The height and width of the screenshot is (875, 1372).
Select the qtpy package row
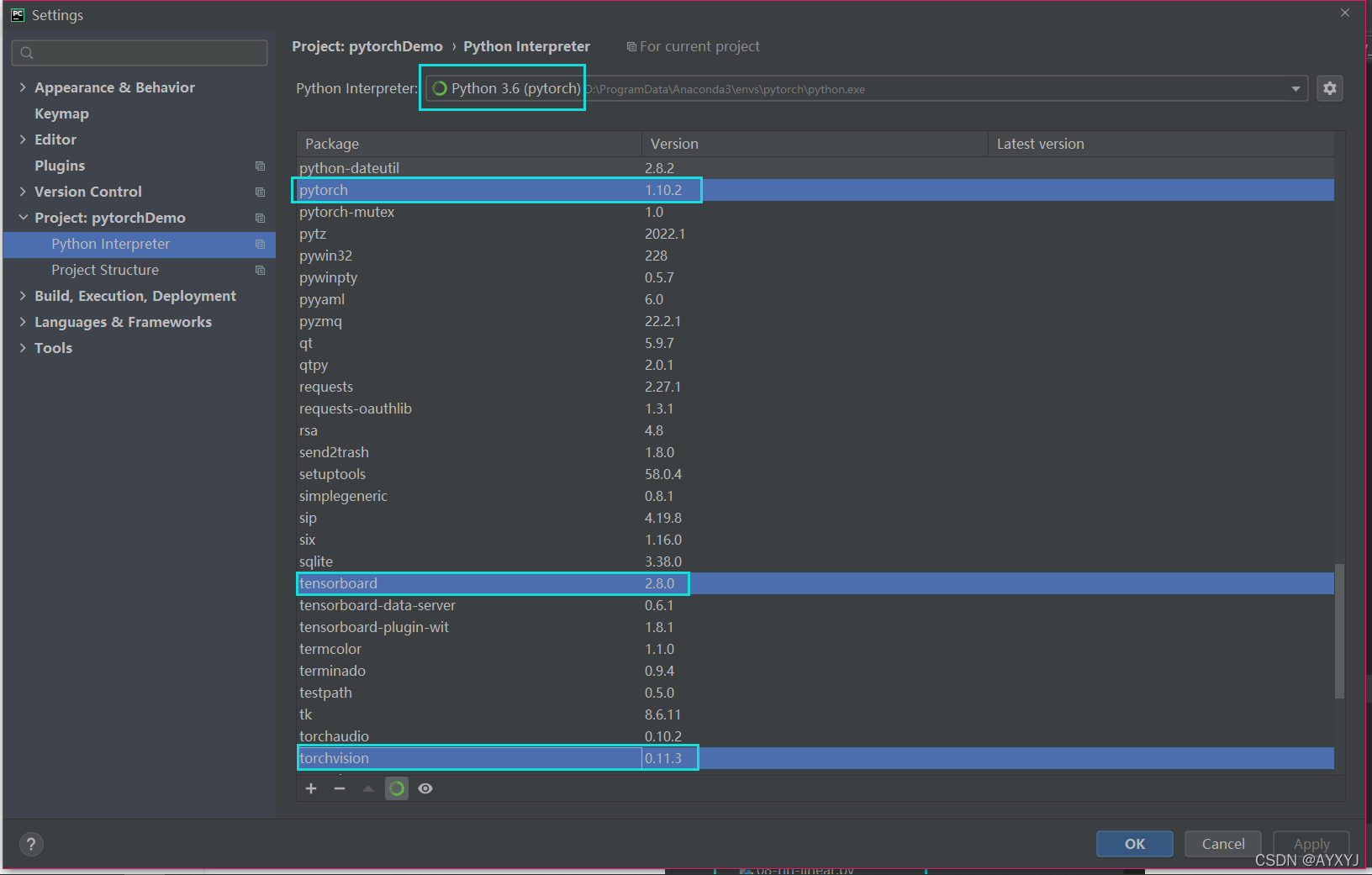pos(815,365)
